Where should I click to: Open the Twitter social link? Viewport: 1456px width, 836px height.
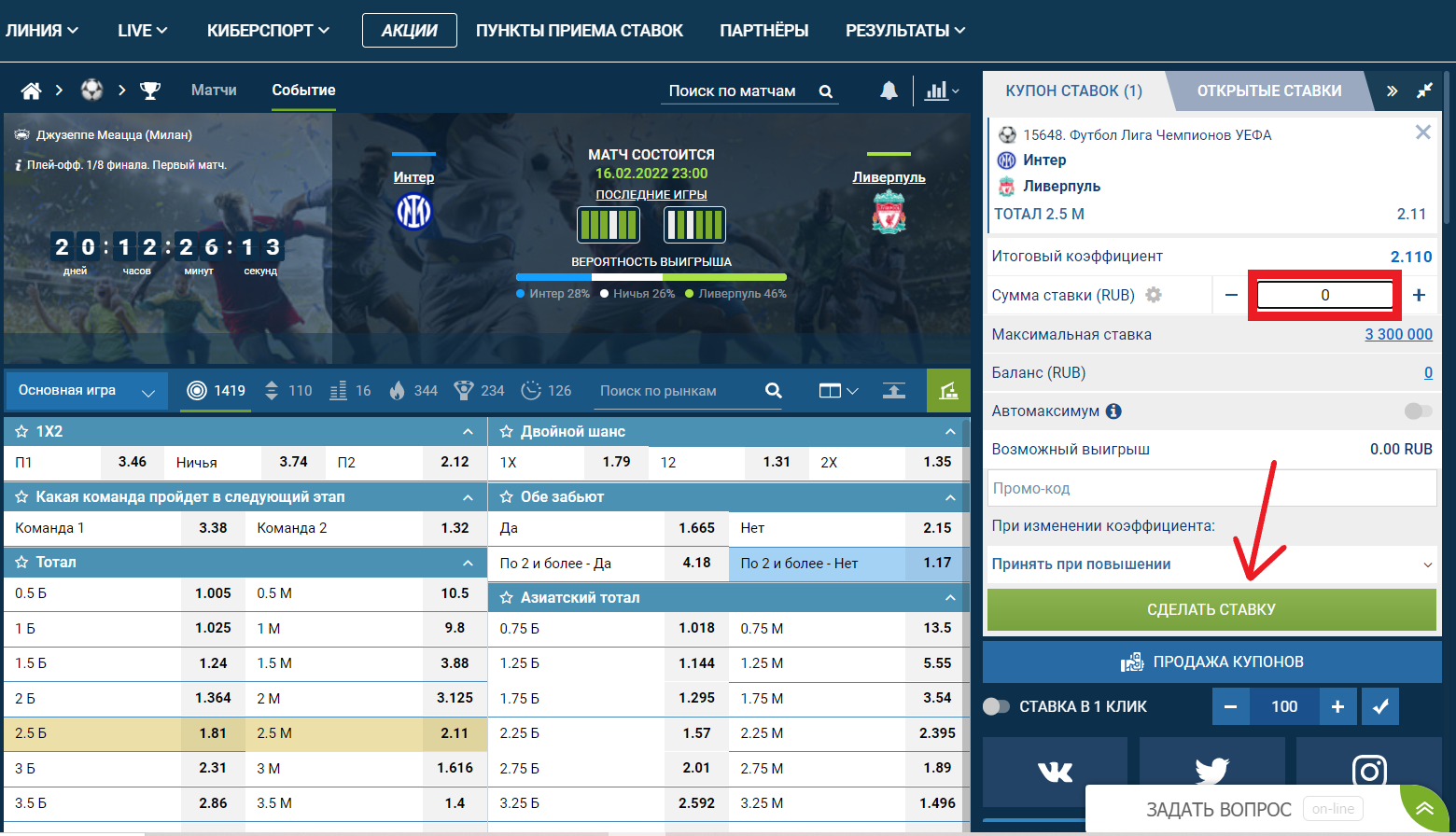1211,772
